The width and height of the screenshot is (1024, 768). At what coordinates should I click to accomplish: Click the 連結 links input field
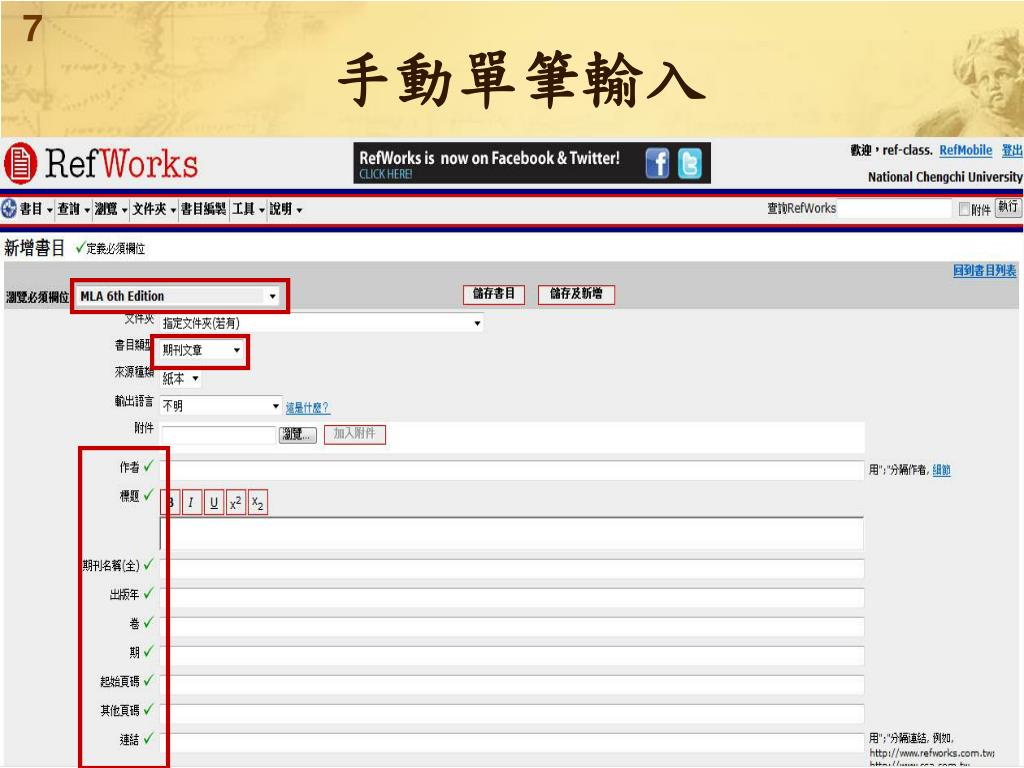point(513,743)
